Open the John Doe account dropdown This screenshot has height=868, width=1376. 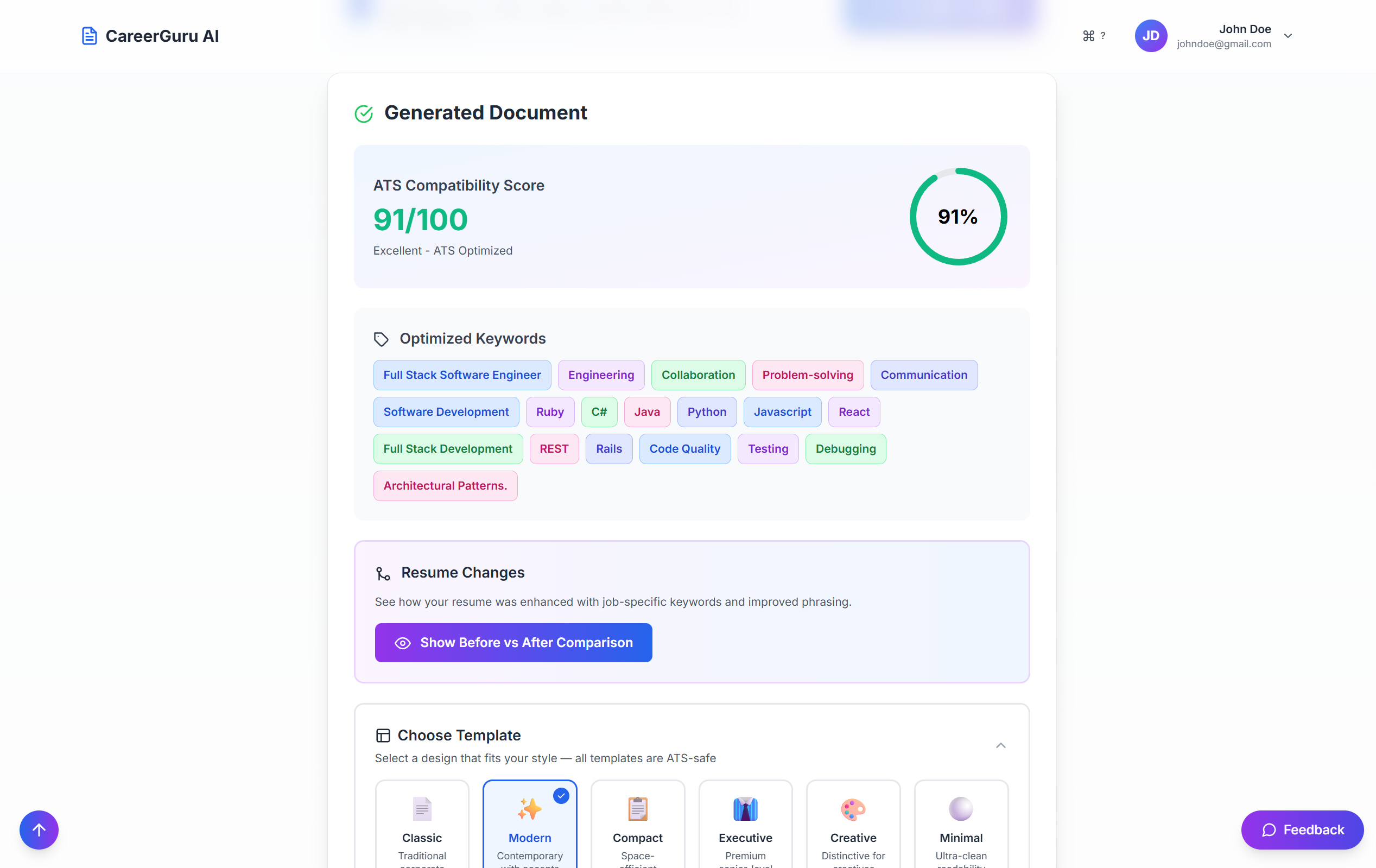(1288, 35)
